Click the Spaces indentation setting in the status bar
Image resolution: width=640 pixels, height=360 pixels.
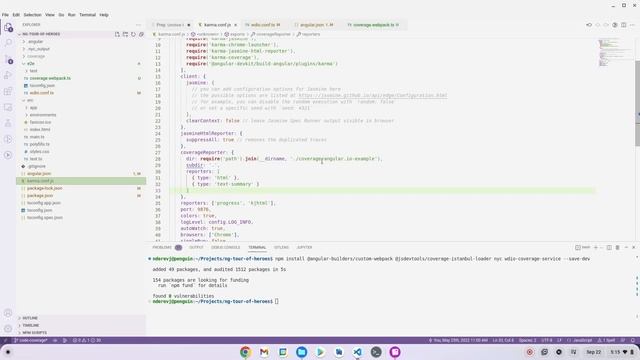(527, 340)
